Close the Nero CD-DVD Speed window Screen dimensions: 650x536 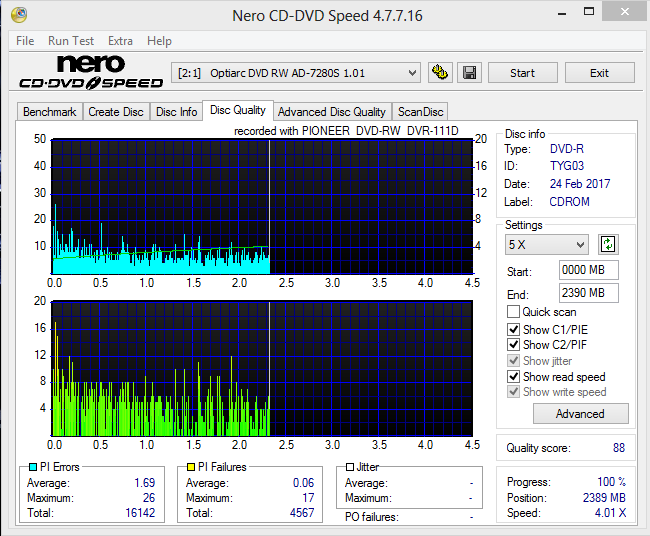click(625, 12)
